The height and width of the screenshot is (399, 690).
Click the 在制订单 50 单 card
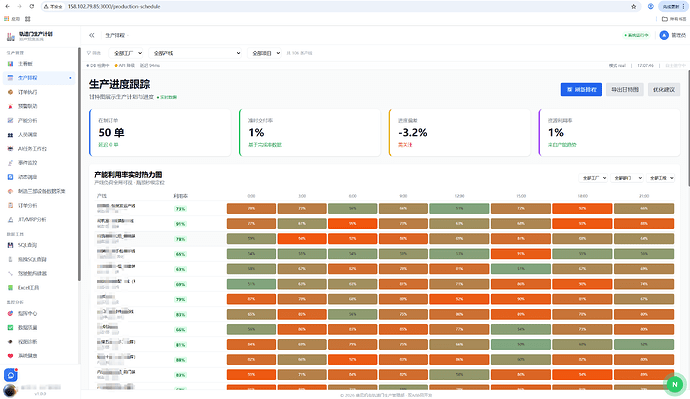pyautogui.click(x=160, y=132)
